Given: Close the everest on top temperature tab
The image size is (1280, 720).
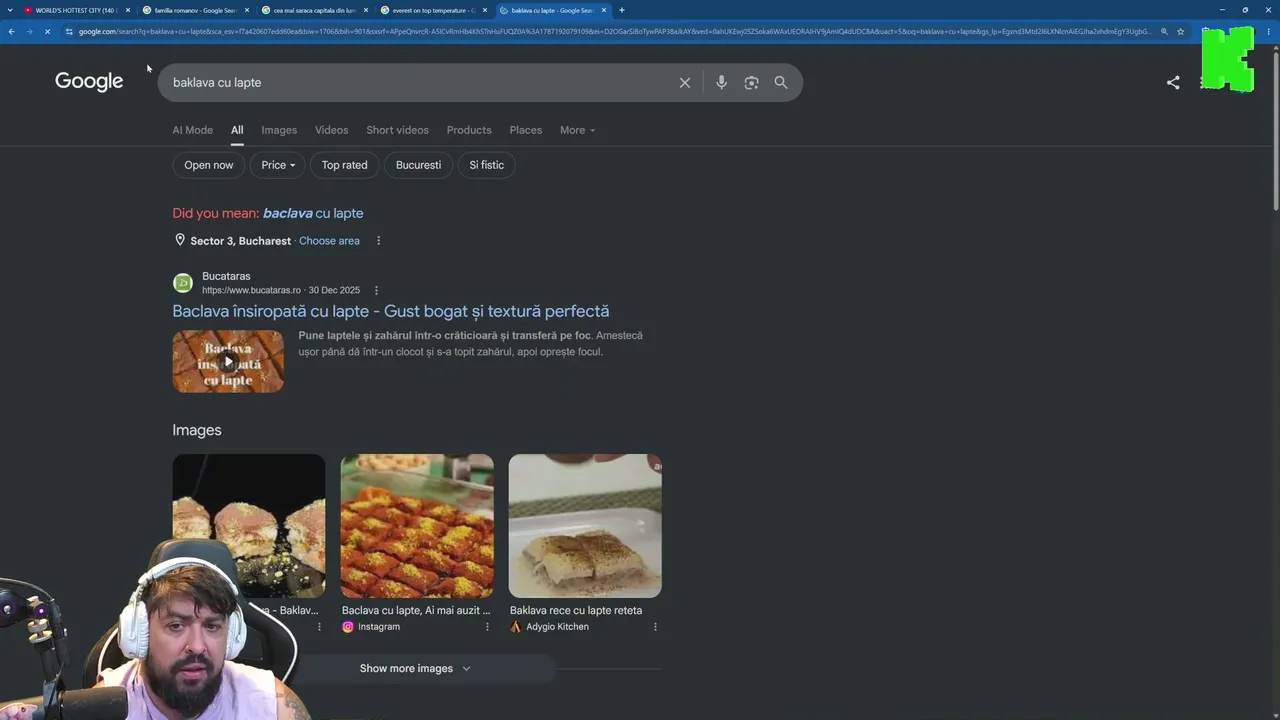Looking at the screenshot, I should tap(485, 10).
